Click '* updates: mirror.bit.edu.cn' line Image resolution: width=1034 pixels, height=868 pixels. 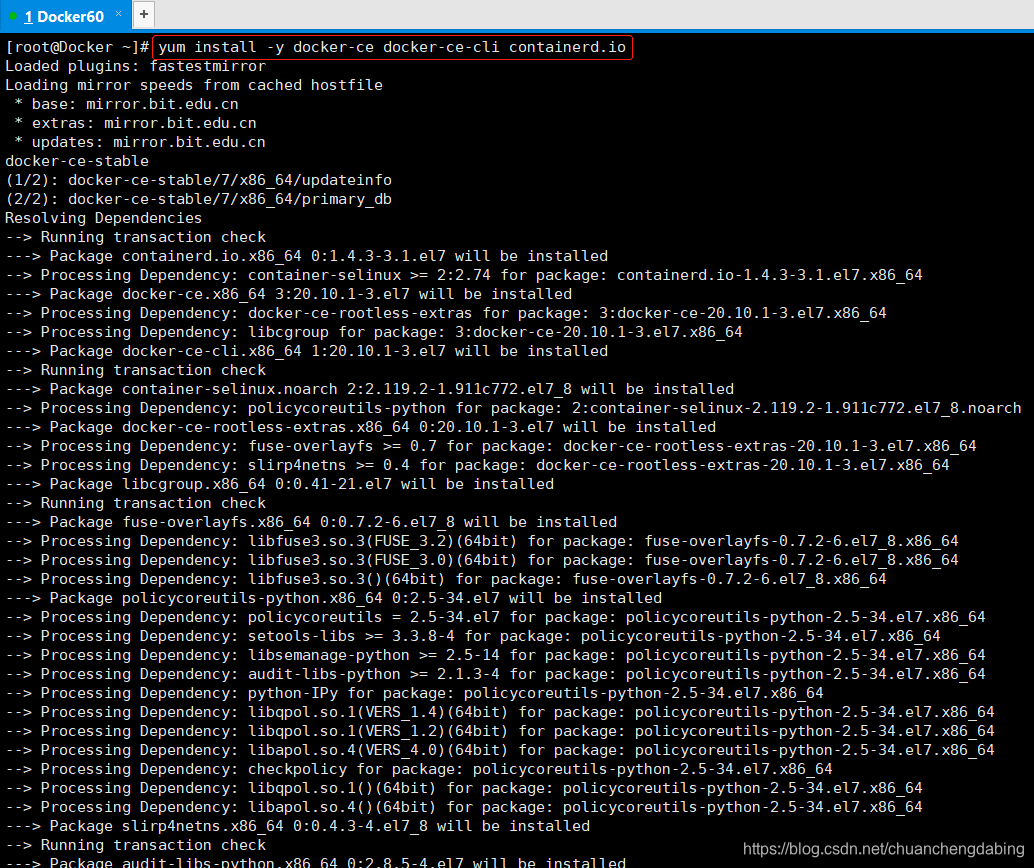(139, 142)
